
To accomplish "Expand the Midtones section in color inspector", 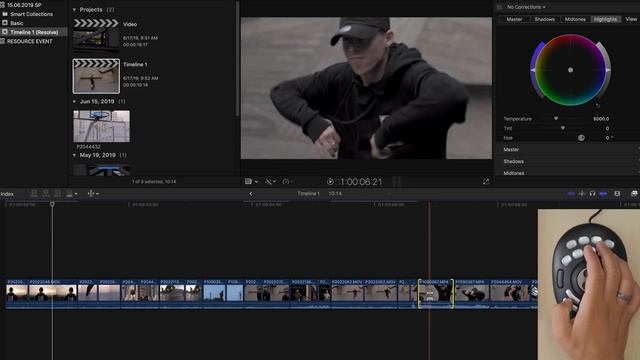I will coord(567,173).
